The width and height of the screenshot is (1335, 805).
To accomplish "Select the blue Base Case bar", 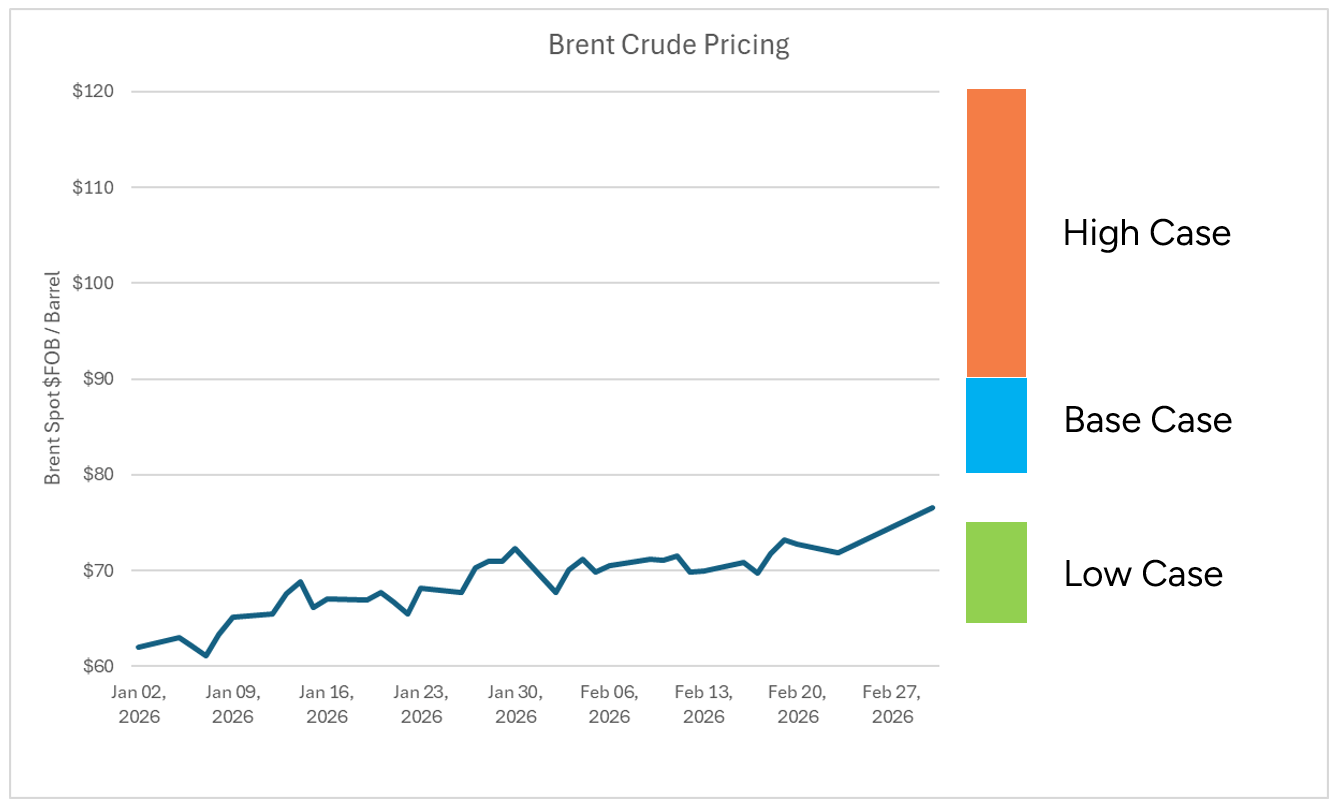I will [x=996, y=425].
